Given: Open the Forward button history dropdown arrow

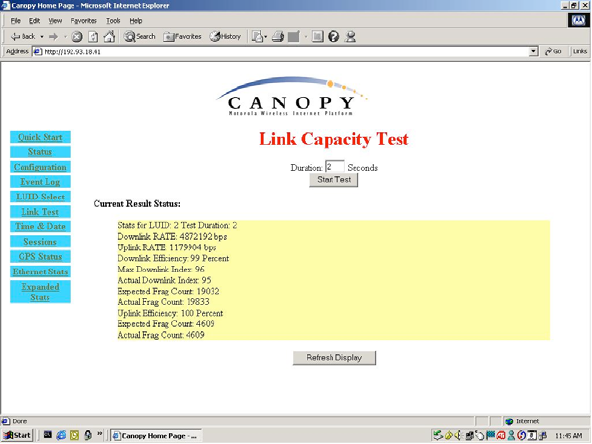Looking at the screenshot, I should click(x=65, y=37).
